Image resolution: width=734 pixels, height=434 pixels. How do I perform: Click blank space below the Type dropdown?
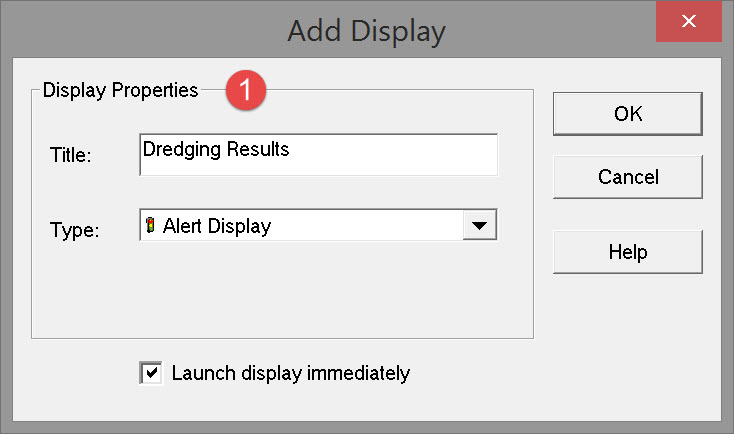point(300,290)
